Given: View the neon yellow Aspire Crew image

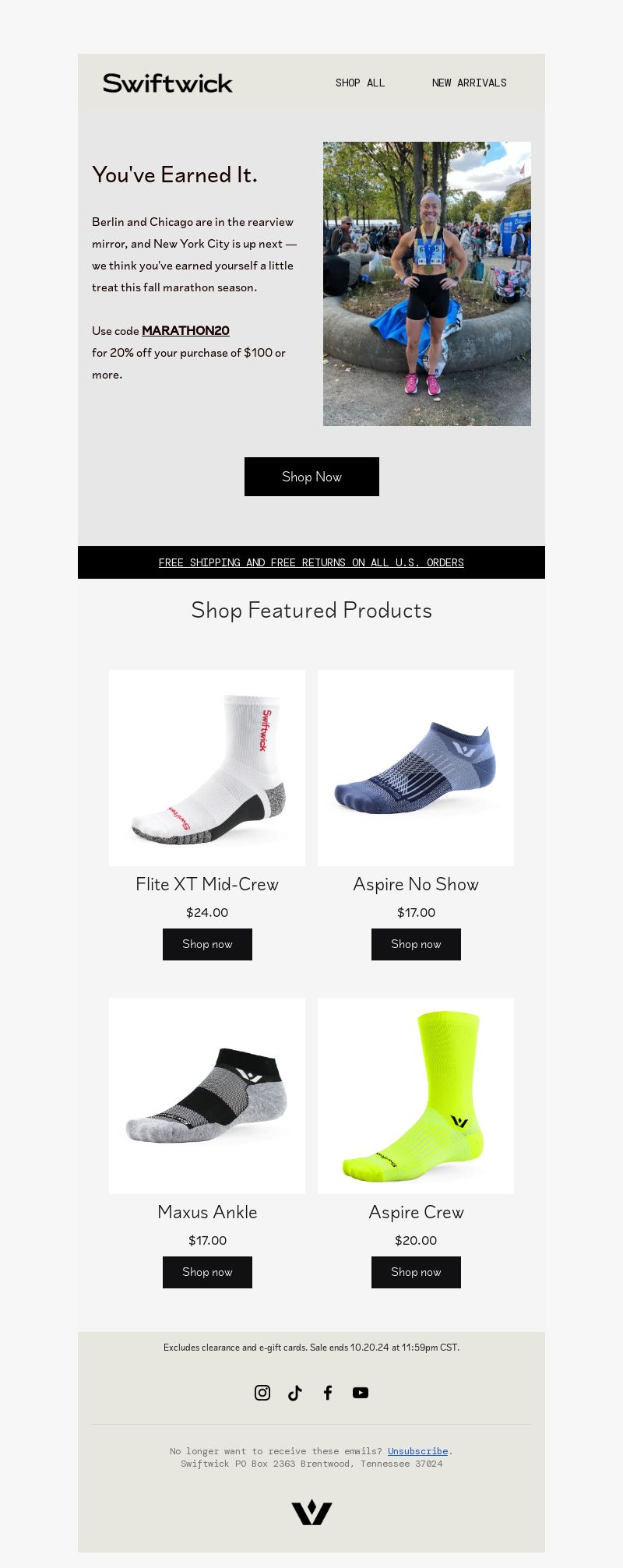Looking at the screenshot, I should pyautogui.click(x=416, y=1096).
